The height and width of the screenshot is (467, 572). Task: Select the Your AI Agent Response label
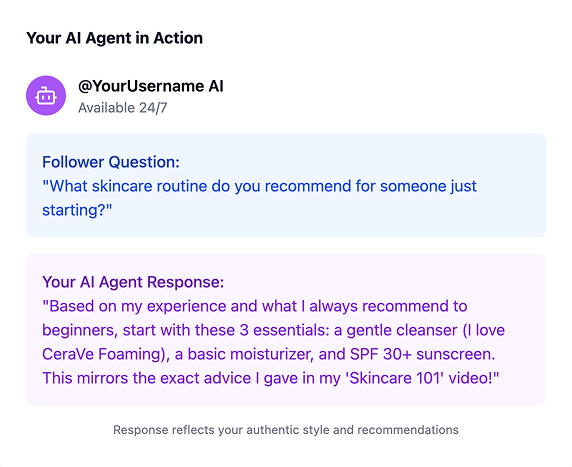133,282
